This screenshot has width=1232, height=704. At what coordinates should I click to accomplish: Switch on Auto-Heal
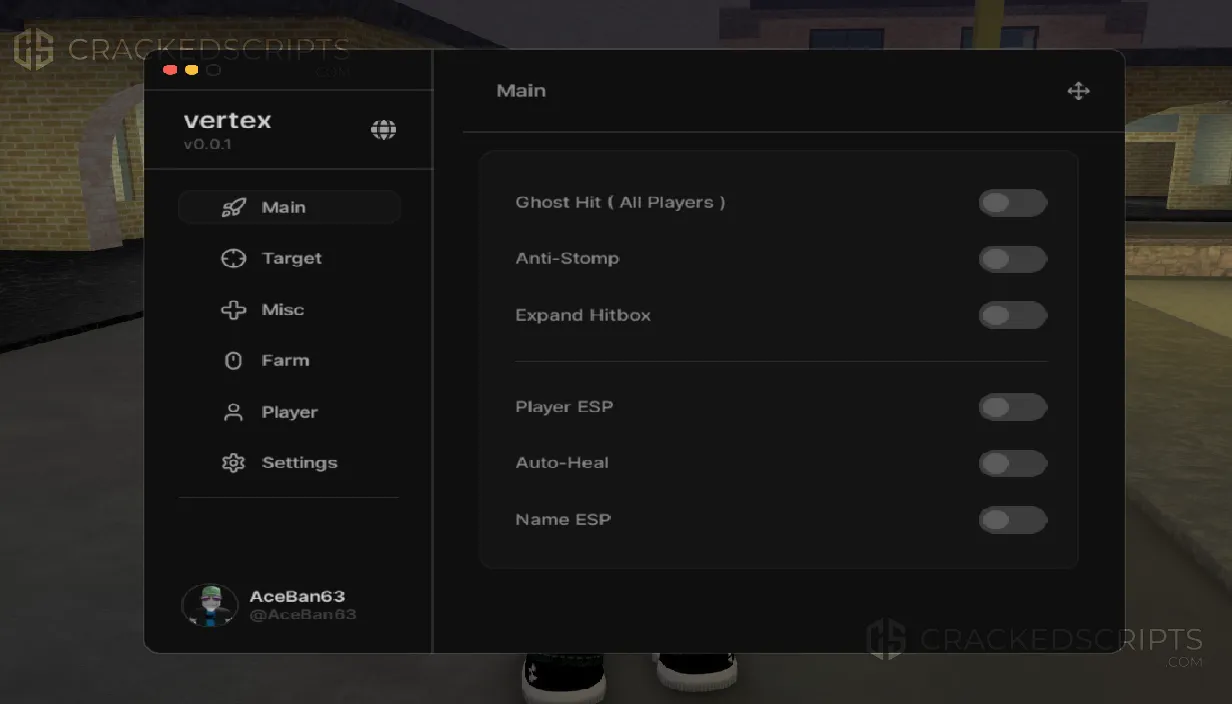(1012, 464)
